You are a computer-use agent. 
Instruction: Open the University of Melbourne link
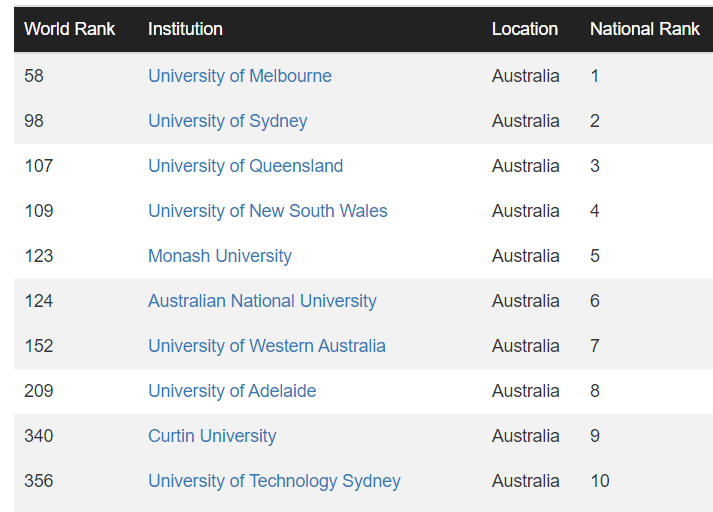tap(240, 76)
